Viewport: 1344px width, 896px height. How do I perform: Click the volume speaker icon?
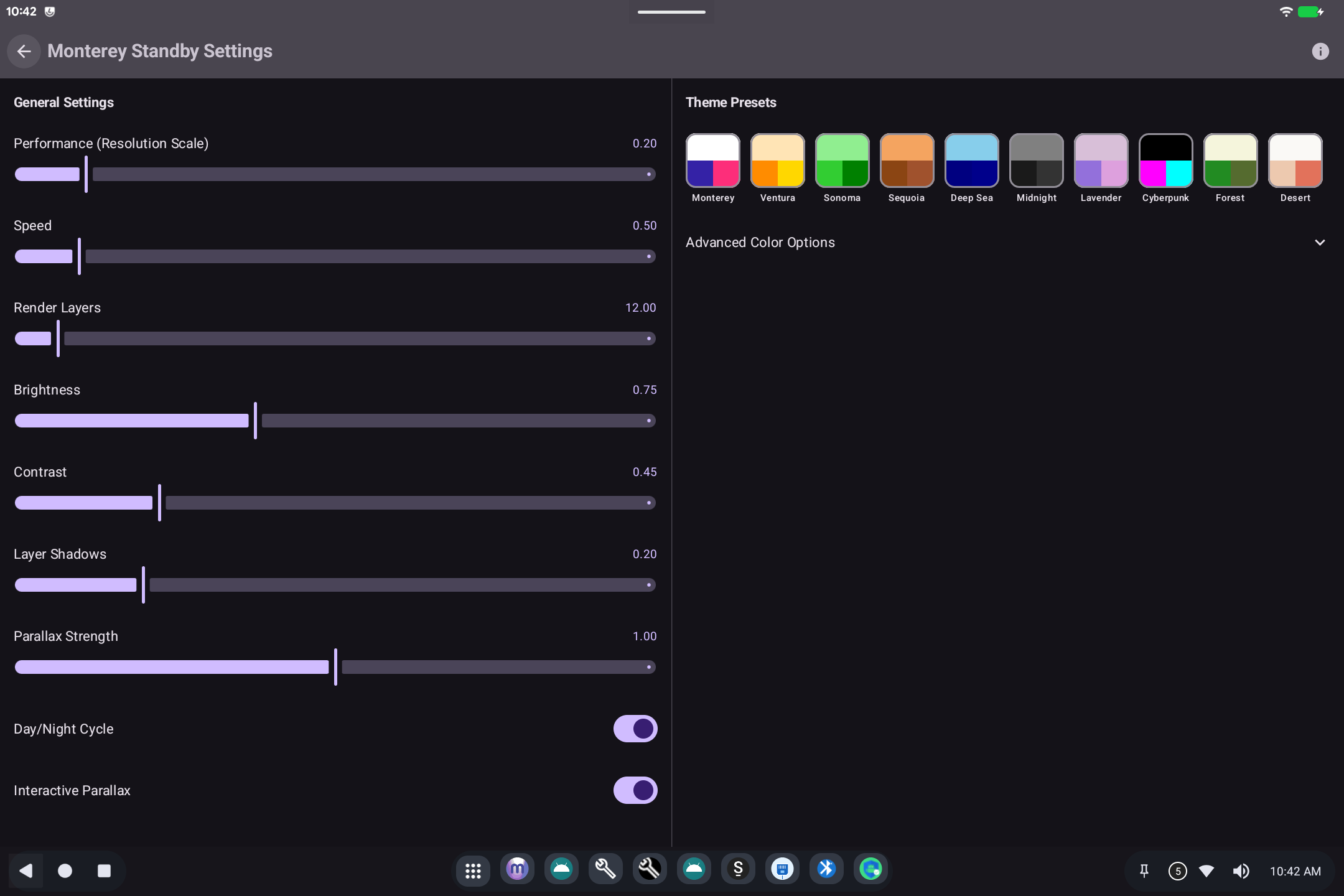(x=1241, y=871)
